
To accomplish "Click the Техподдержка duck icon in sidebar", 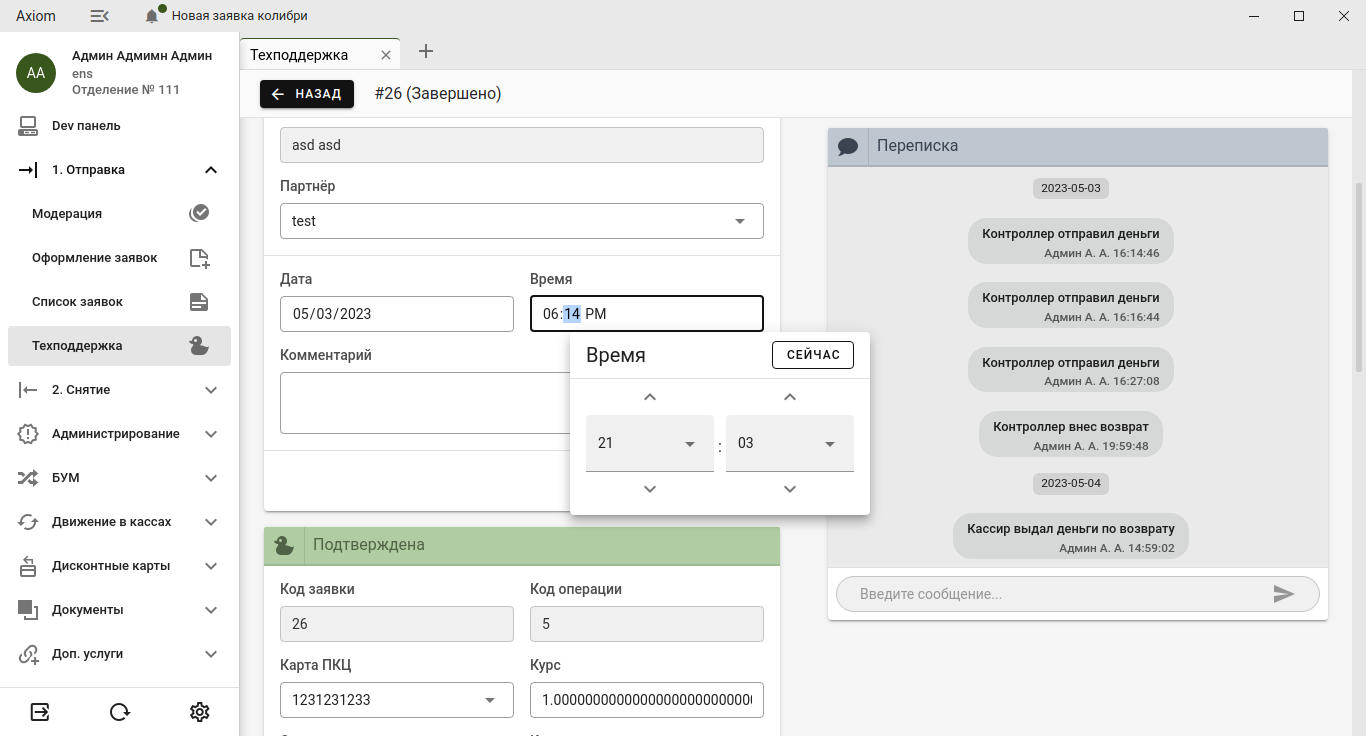I will click(x=199, y=345).
